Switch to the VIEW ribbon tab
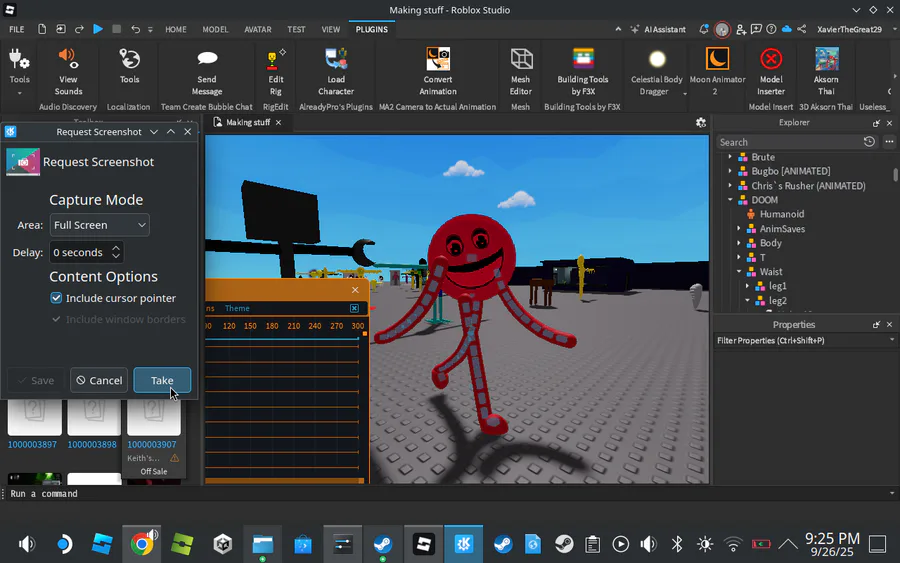This screenshot has width=900, height=563. coord(331,29)
